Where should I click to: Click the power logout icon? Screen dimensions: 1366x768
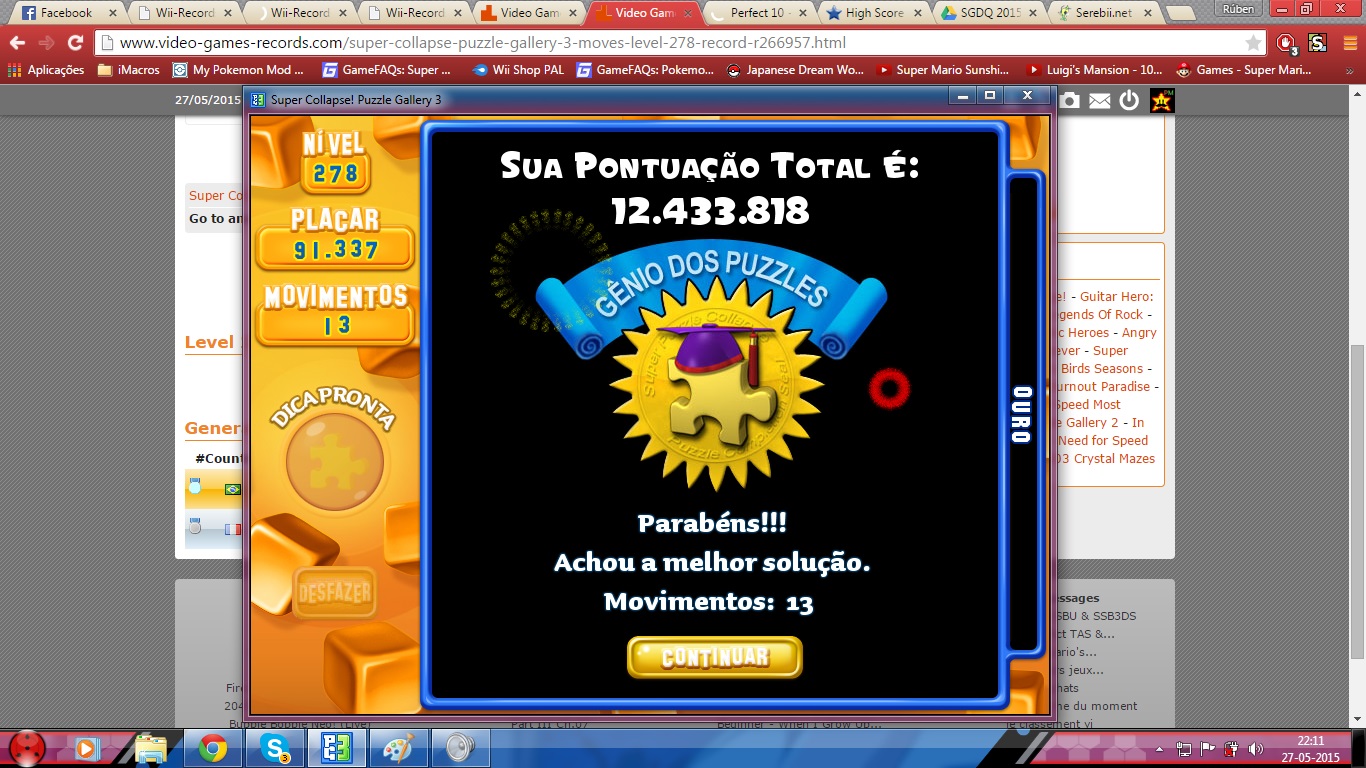(1129, 100)
